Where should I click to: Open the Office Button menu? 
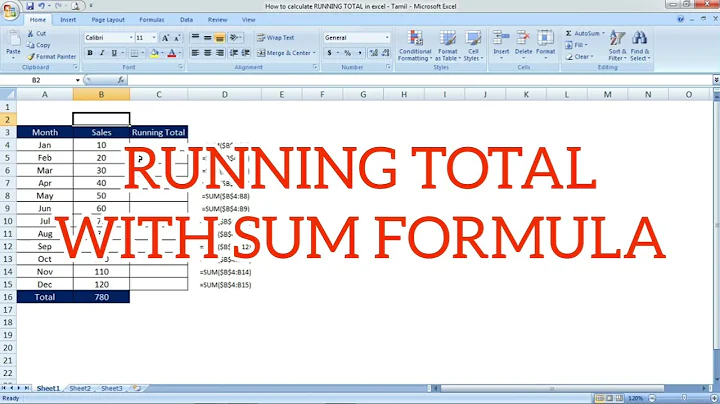(10, 10)
